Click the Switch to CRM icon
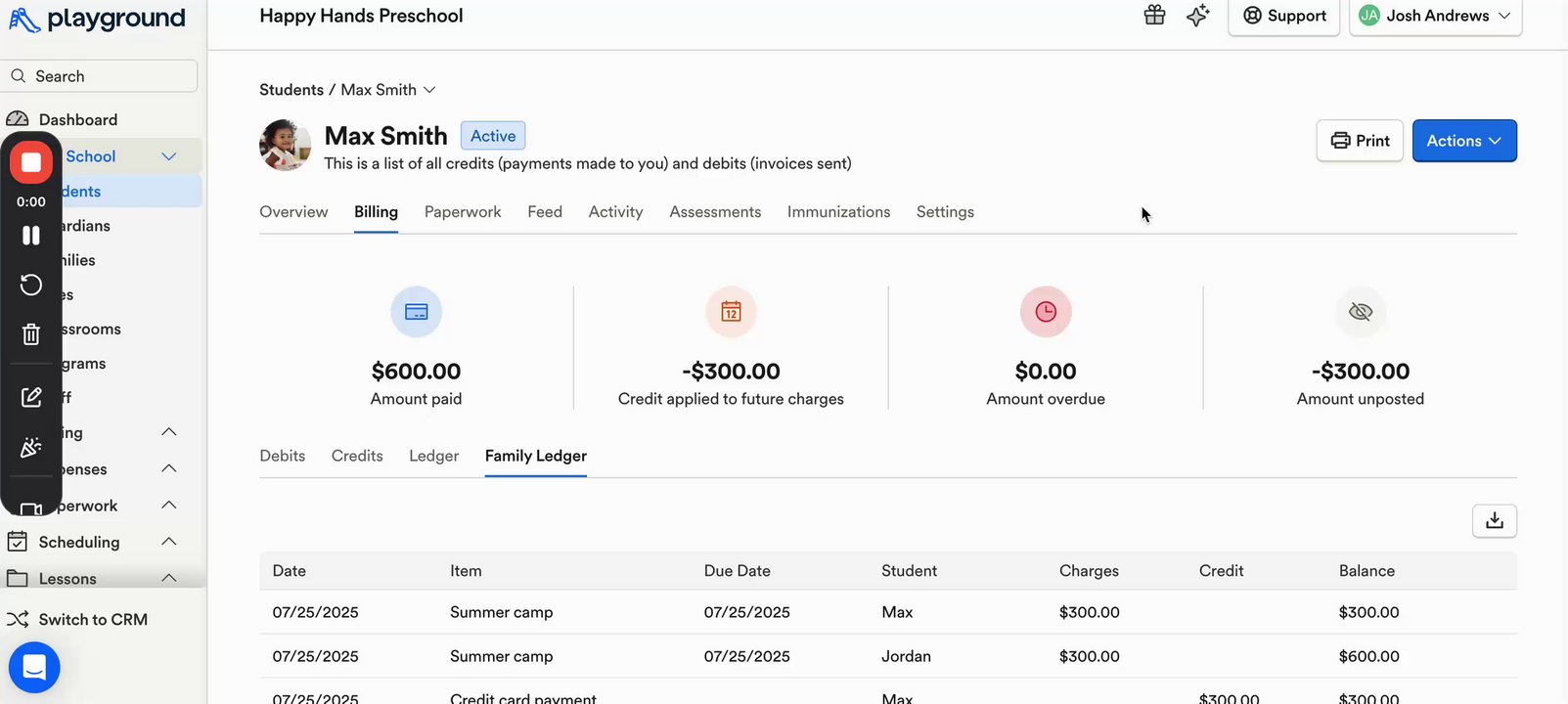The image size is (1568, 704). (18, 619)
